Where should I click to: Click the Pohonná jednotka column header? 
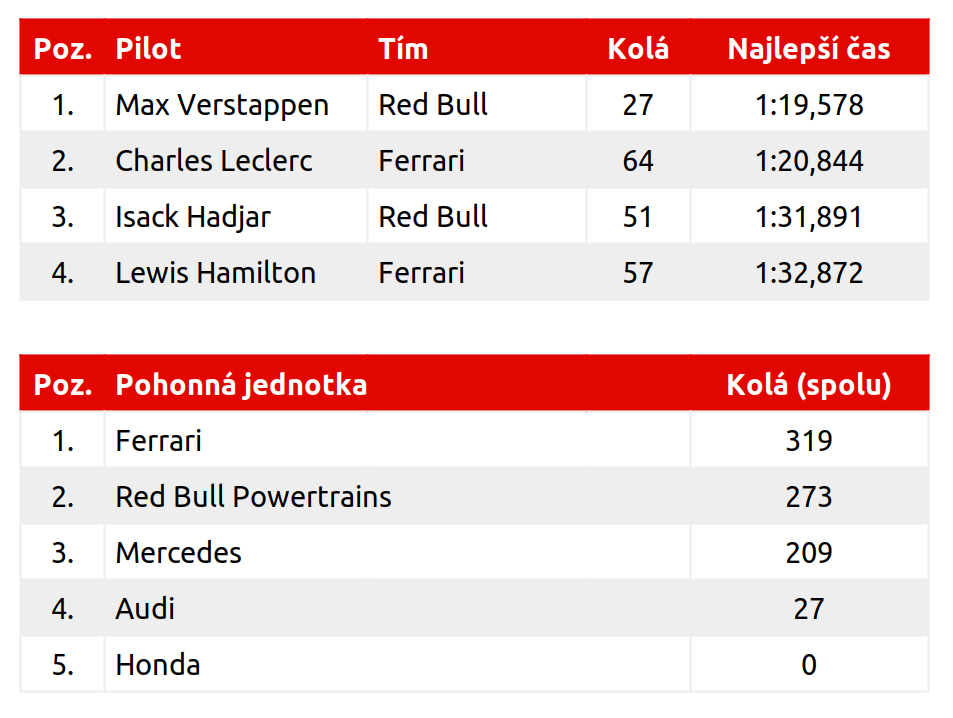point(241,385)
